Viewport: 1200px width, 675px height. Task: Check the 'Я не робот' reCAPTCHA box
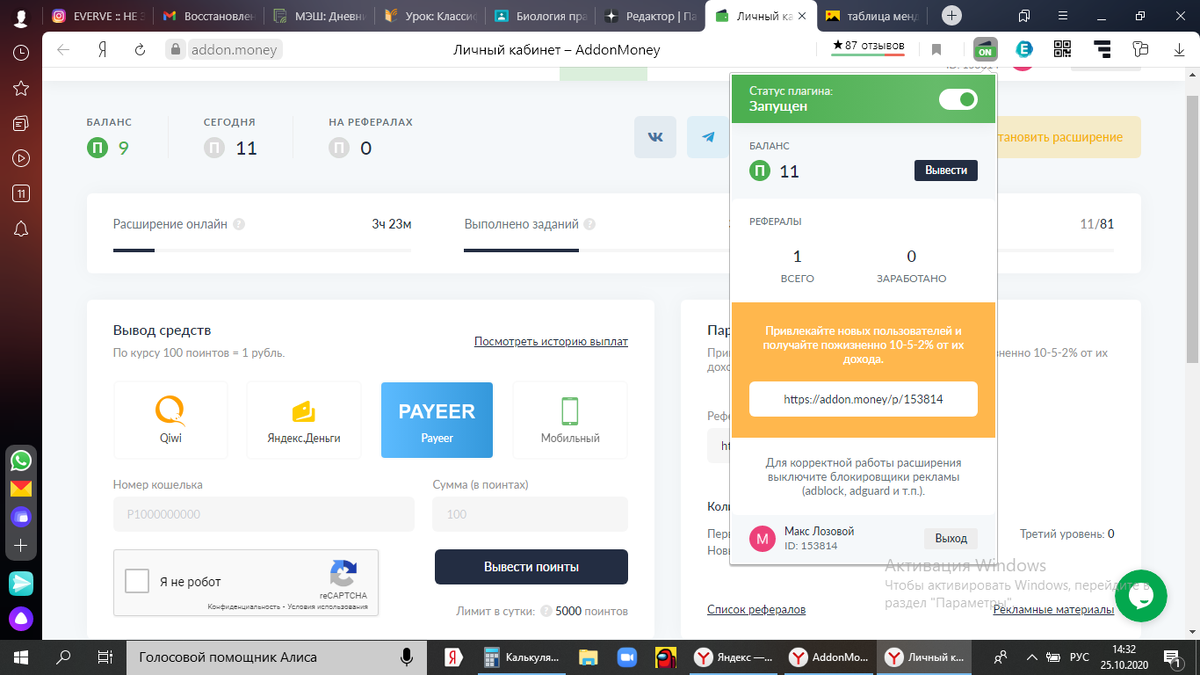(137, 582)
